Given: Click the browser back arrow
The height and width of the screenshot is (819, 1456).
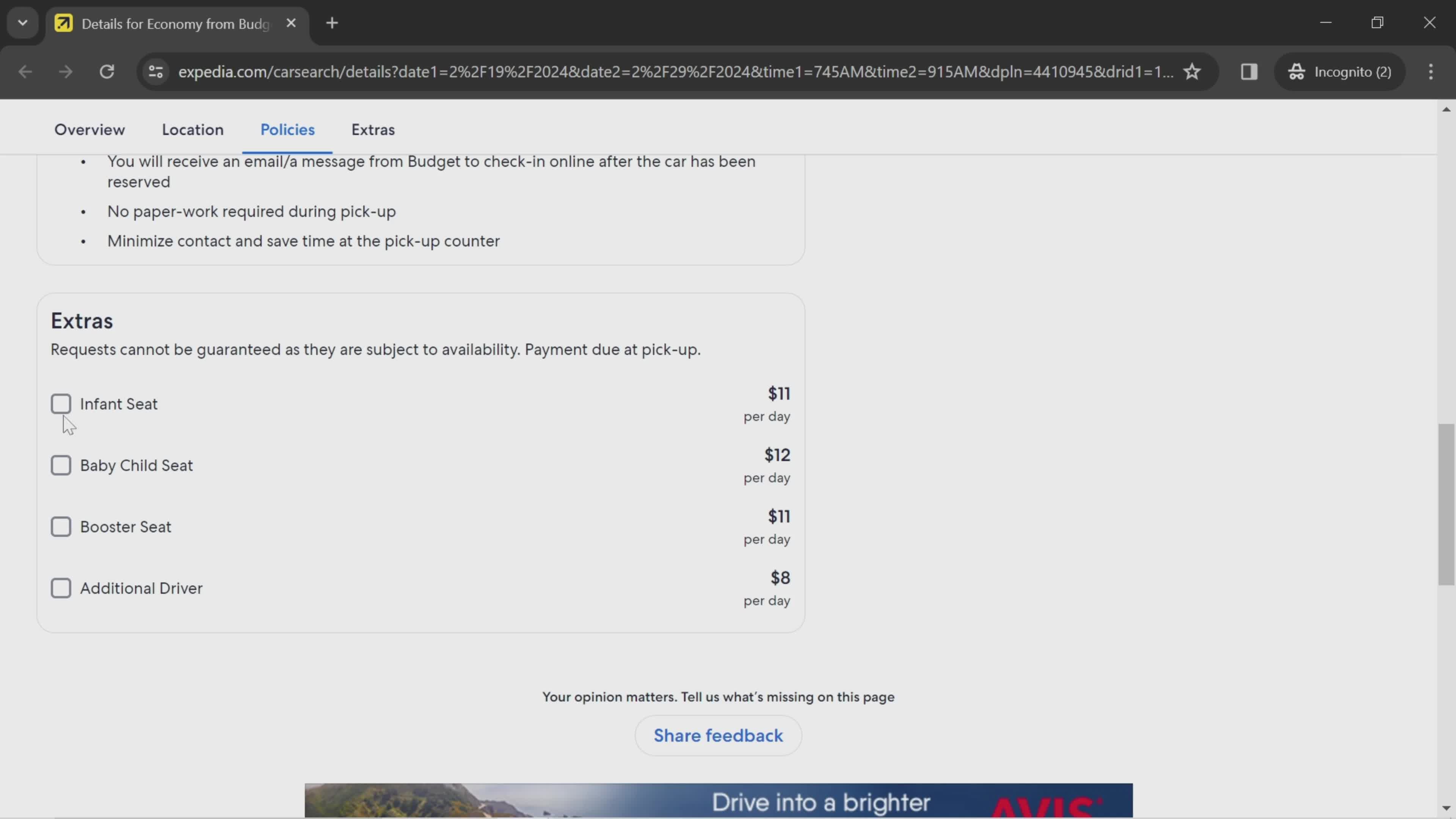Looking at the screenshot, I should 25,71.
